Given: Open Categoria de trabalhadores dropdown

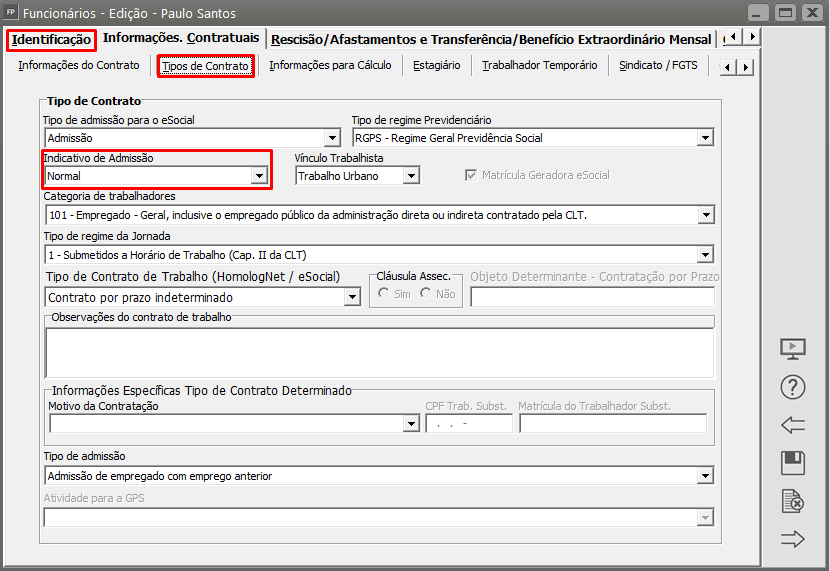Looking at the screenshot, I should tap(706, 215).
